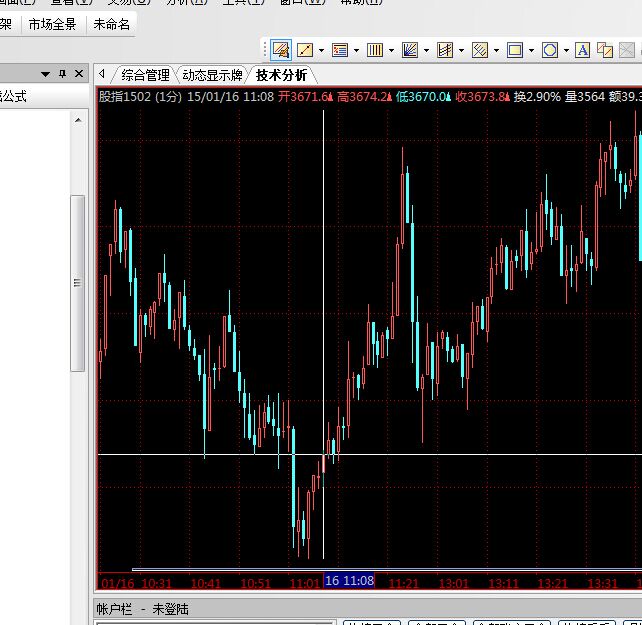Click the overlapping squares layer icon
This screenshot has height=625, width=642.
click(605, 50)
